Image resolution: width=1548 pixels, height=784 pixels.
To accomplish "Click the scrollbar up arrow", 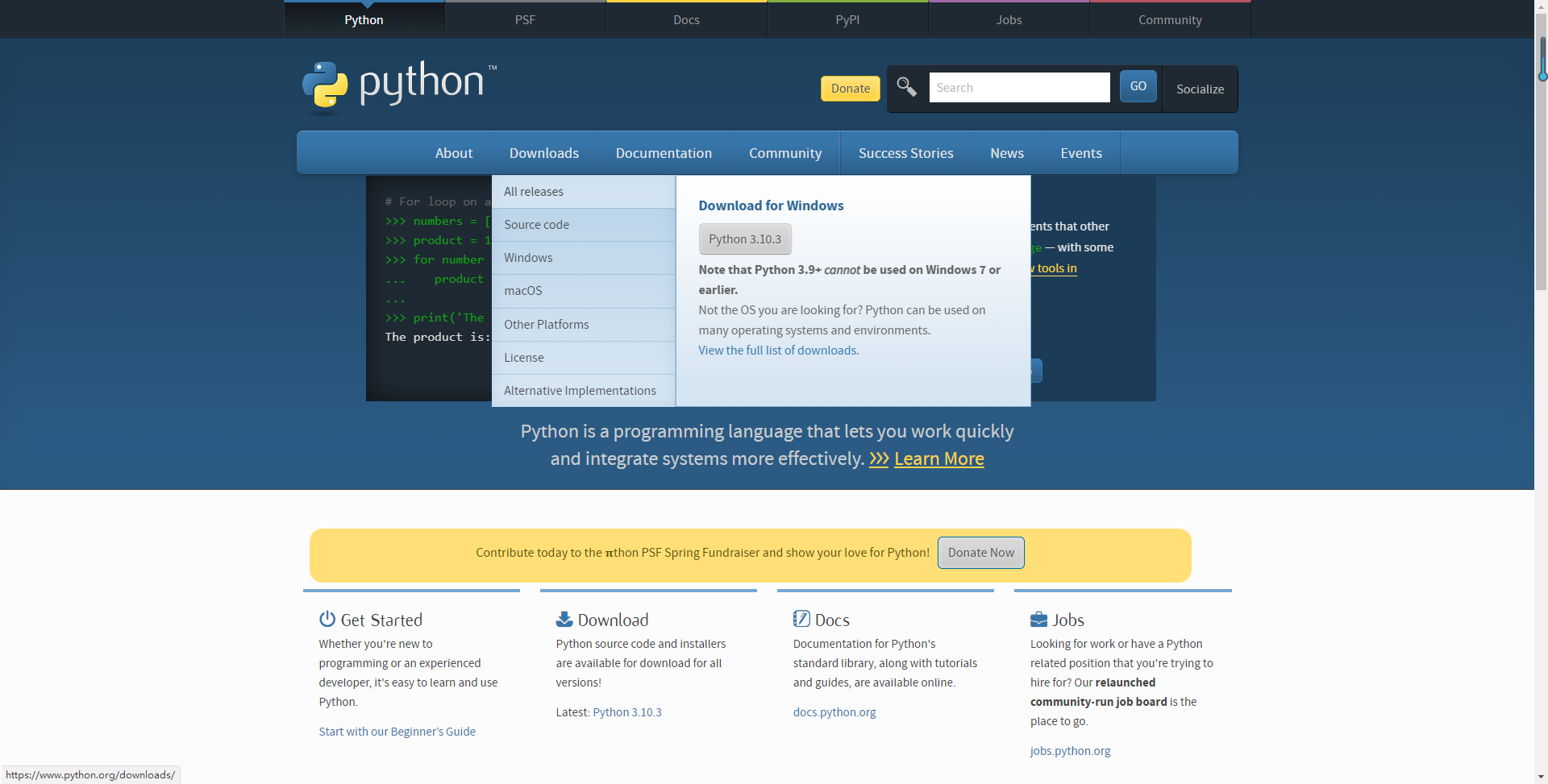I will (1542, 6).
